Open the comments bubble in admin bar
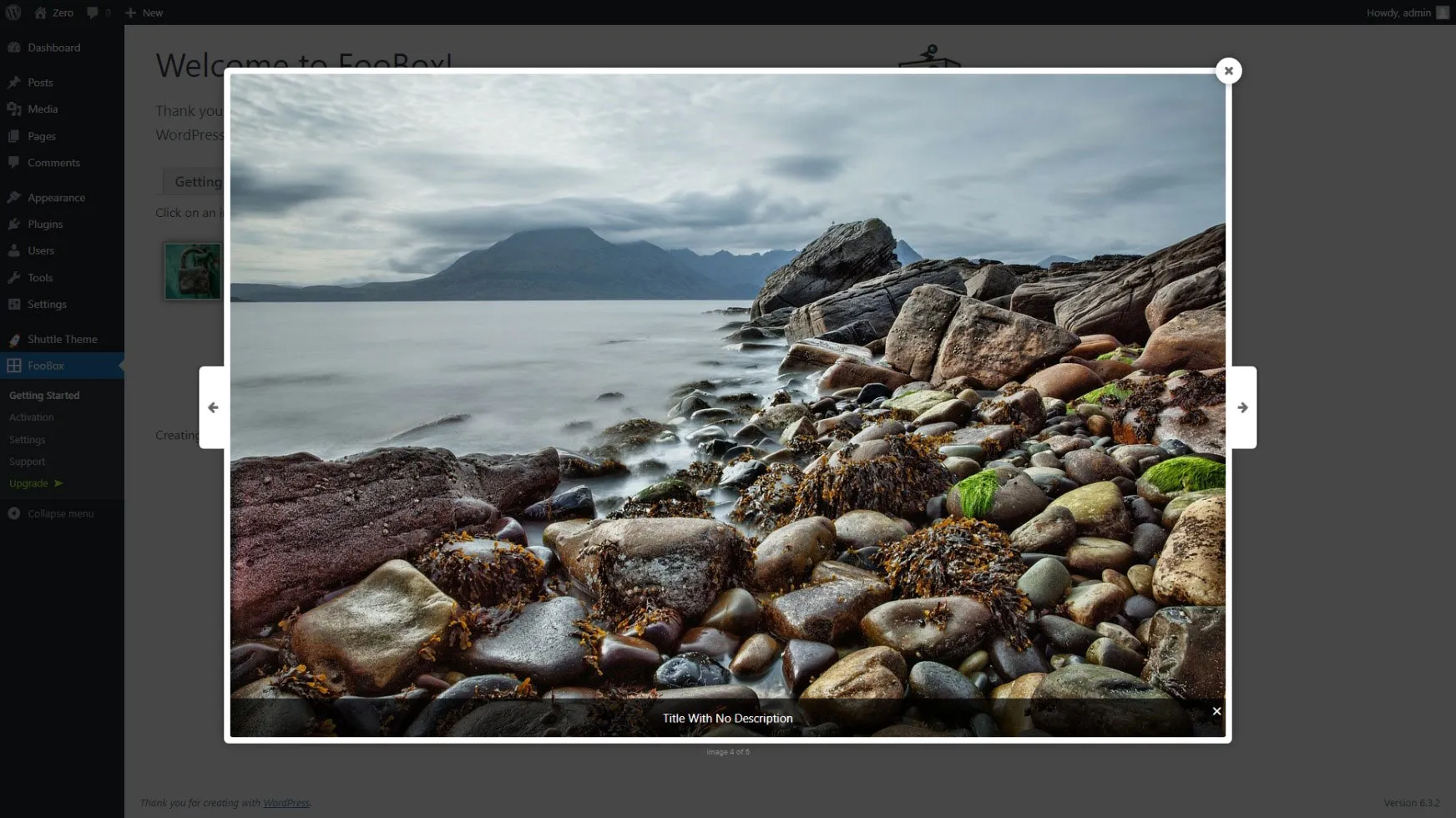 (x=98, y=13)
